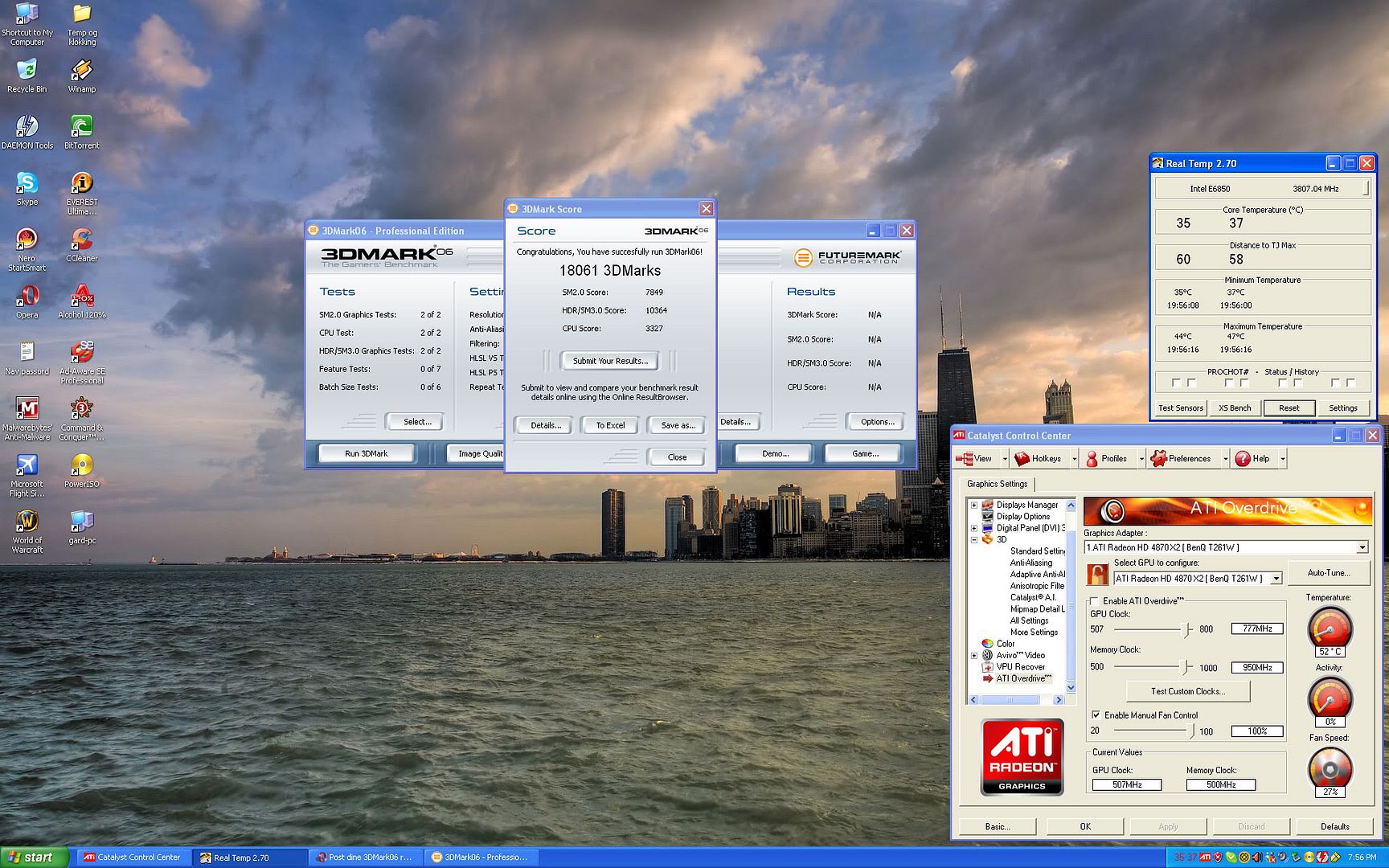Expand Displays Manager tree node
Screen dimensions: 1389x868
point(974,505)
